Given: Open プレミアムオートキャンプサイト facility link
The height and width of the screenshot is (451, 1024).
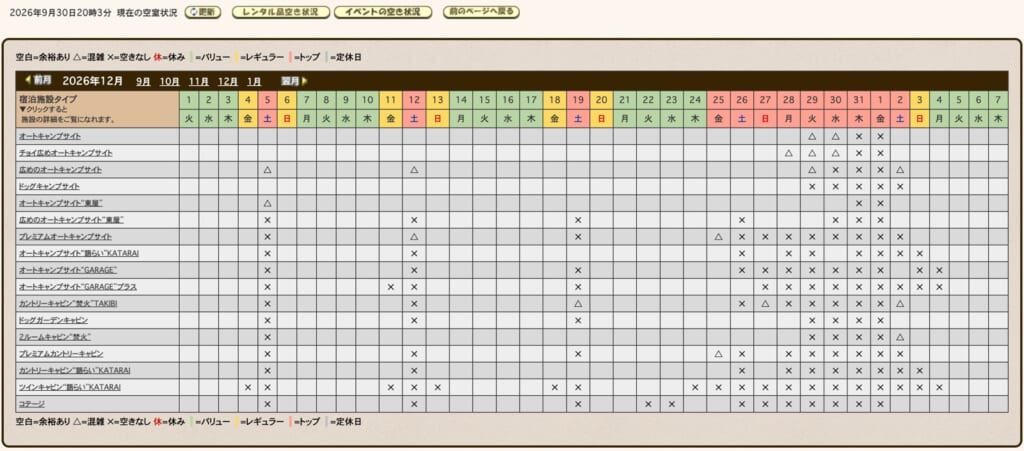Looking at the screenshot, I should 65,236.
